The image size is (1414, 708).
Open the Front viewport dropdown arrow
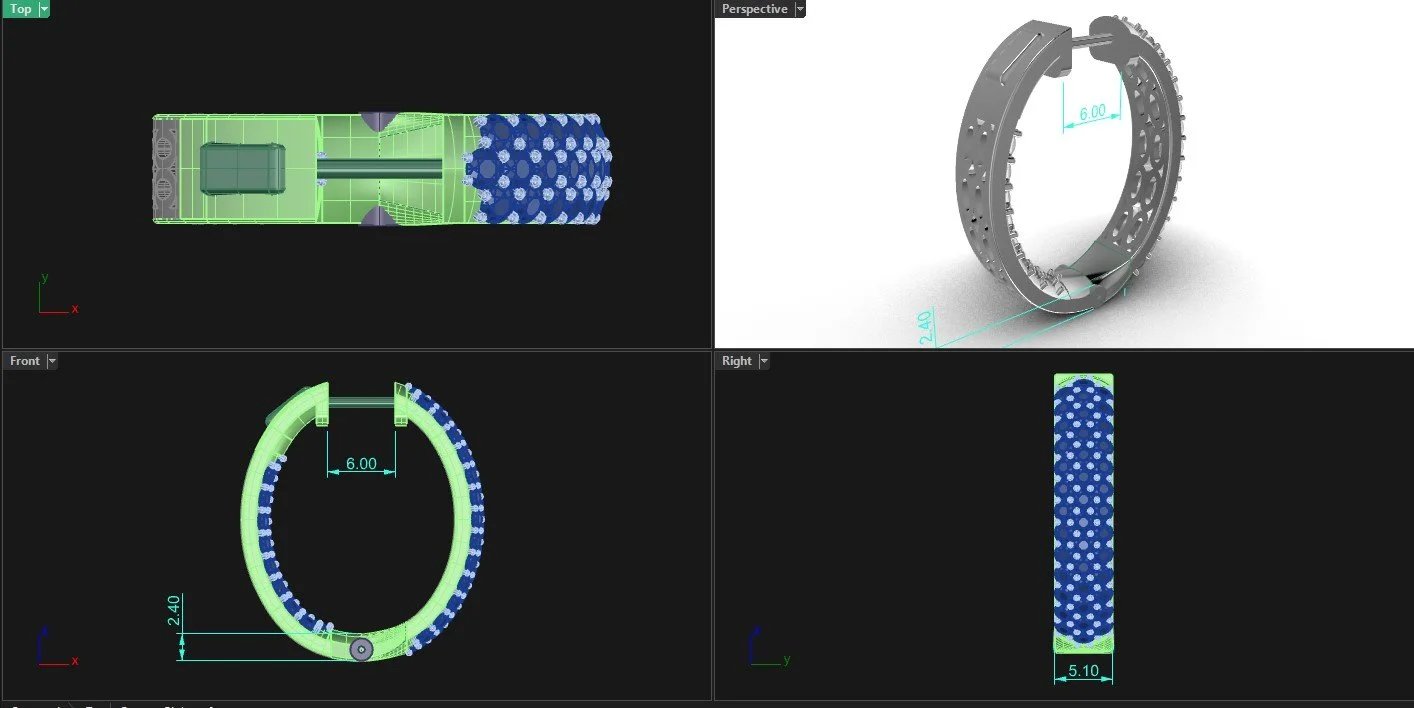tap(52, 361)
